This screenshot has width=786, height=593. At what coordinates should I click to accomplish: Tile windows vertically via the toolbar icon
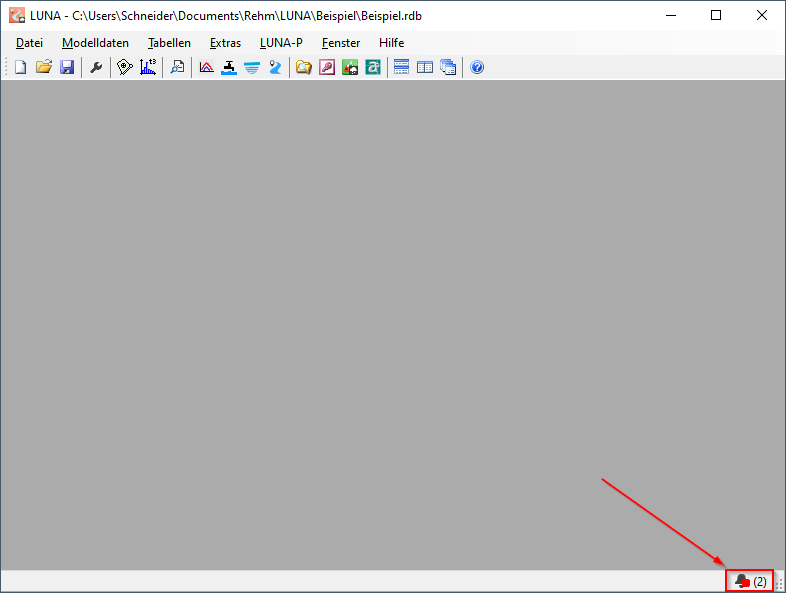tap(425, 67)
